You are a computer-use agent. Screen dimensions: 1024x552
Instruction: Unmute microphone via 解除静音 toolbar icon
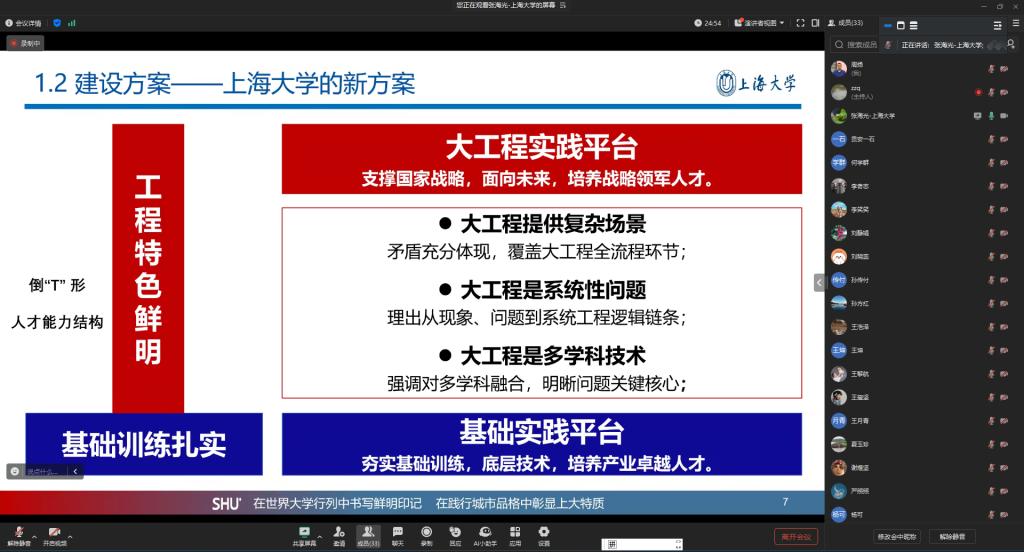click(x=19, y=536)
